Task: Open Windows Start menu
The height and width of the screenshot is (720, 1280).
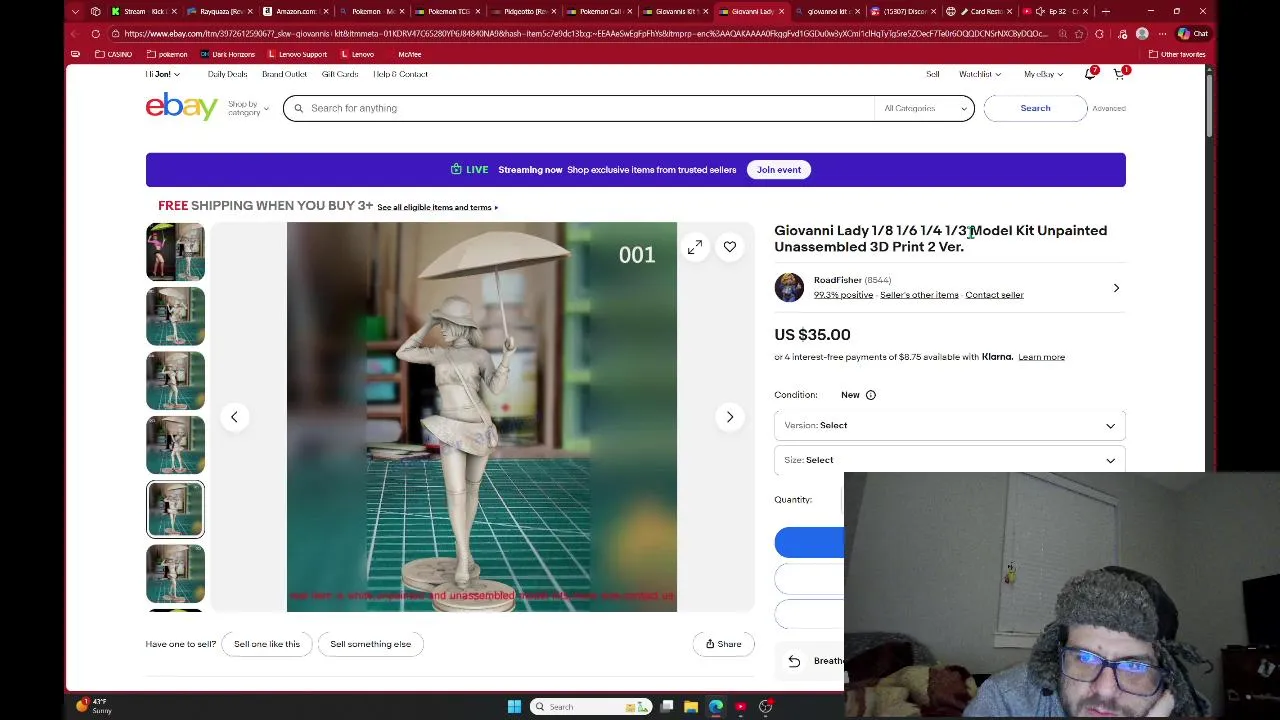Action: pos(514,706)
